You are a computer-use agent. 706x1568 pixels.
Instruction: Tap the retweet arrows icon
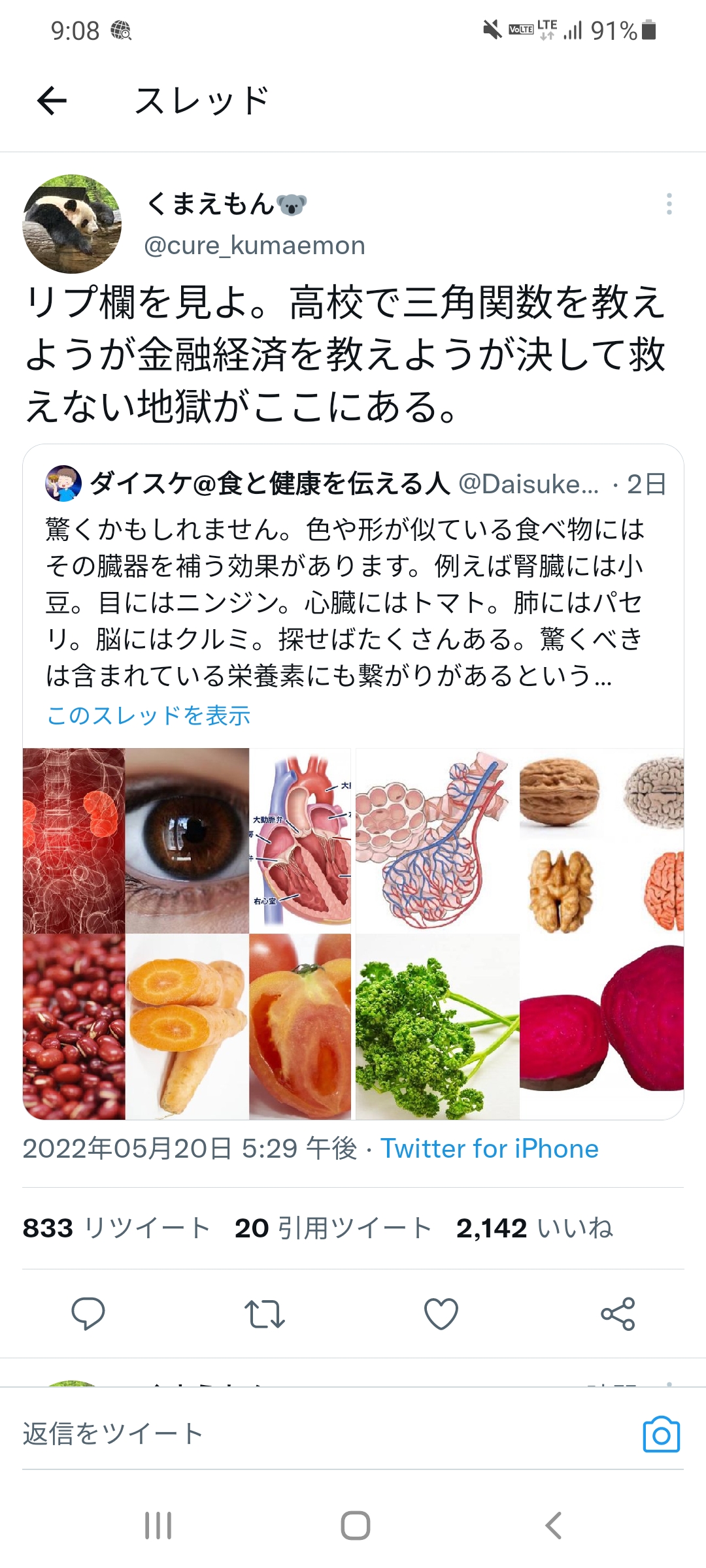[265, 1314]
